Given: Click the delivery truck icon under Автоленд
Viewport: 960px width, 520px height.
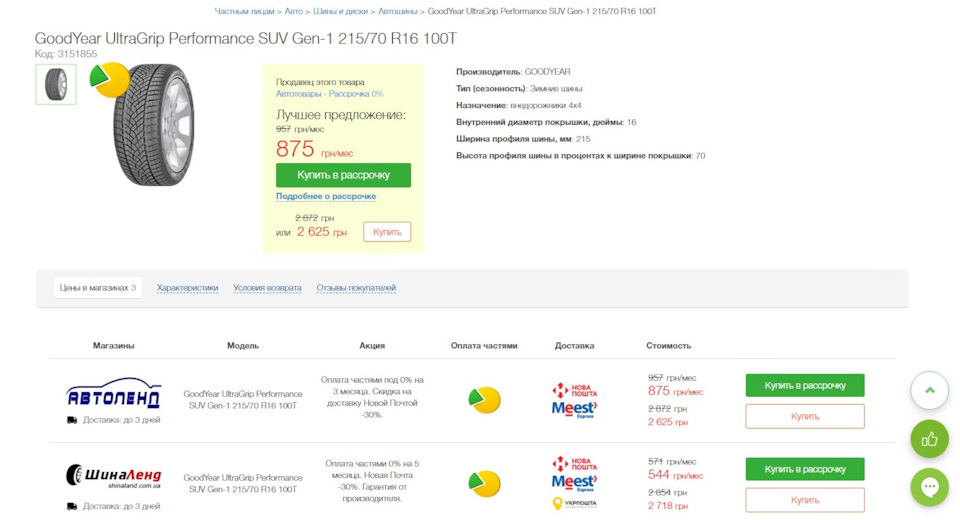Looking at the screenshot, I should point(72,420).
